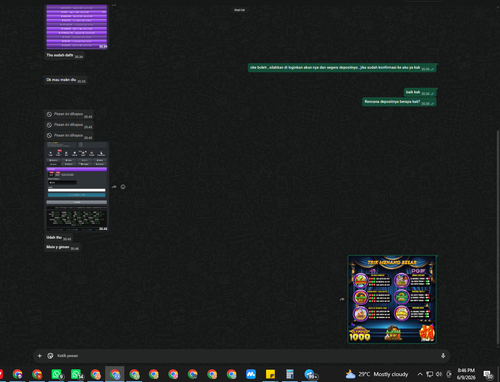Screen dimensions: 500x382
Task: Switch to the highlighted active Chrome window
Action: click(x=115, y=374)
